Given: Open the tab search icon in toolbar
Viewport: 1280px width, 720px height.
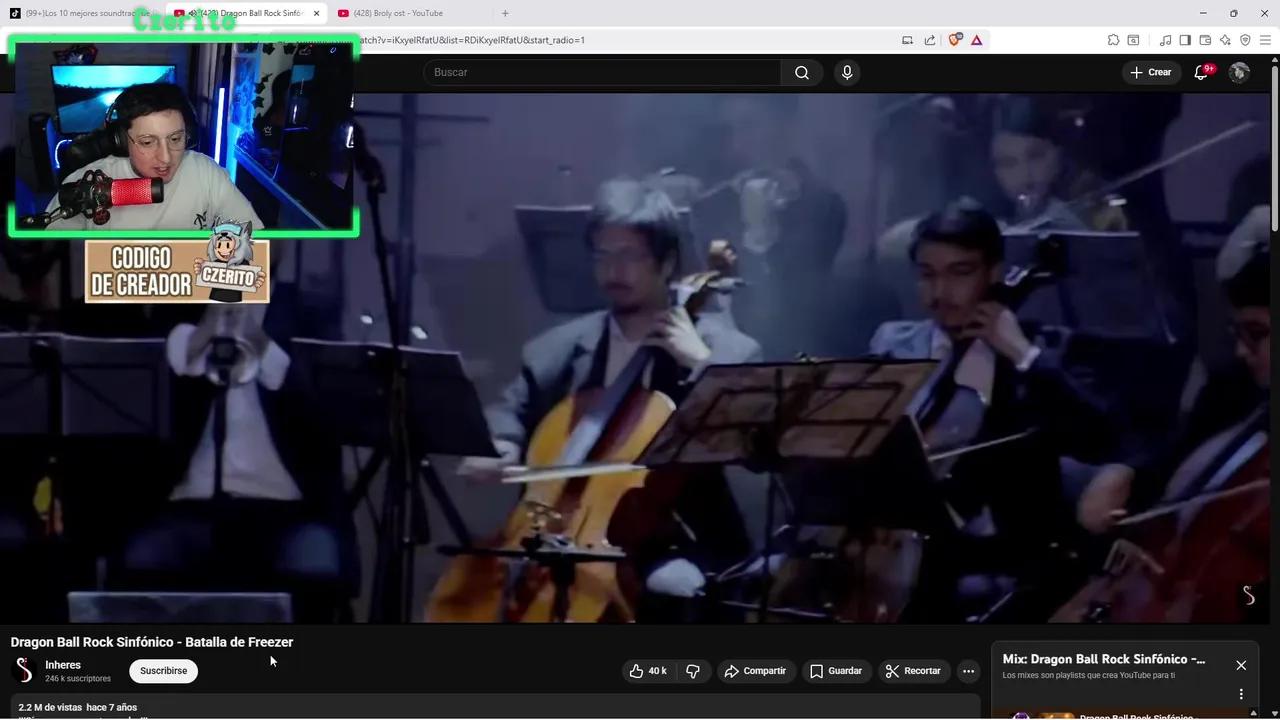Looking at the screenshot, I should coord(1133,40).
